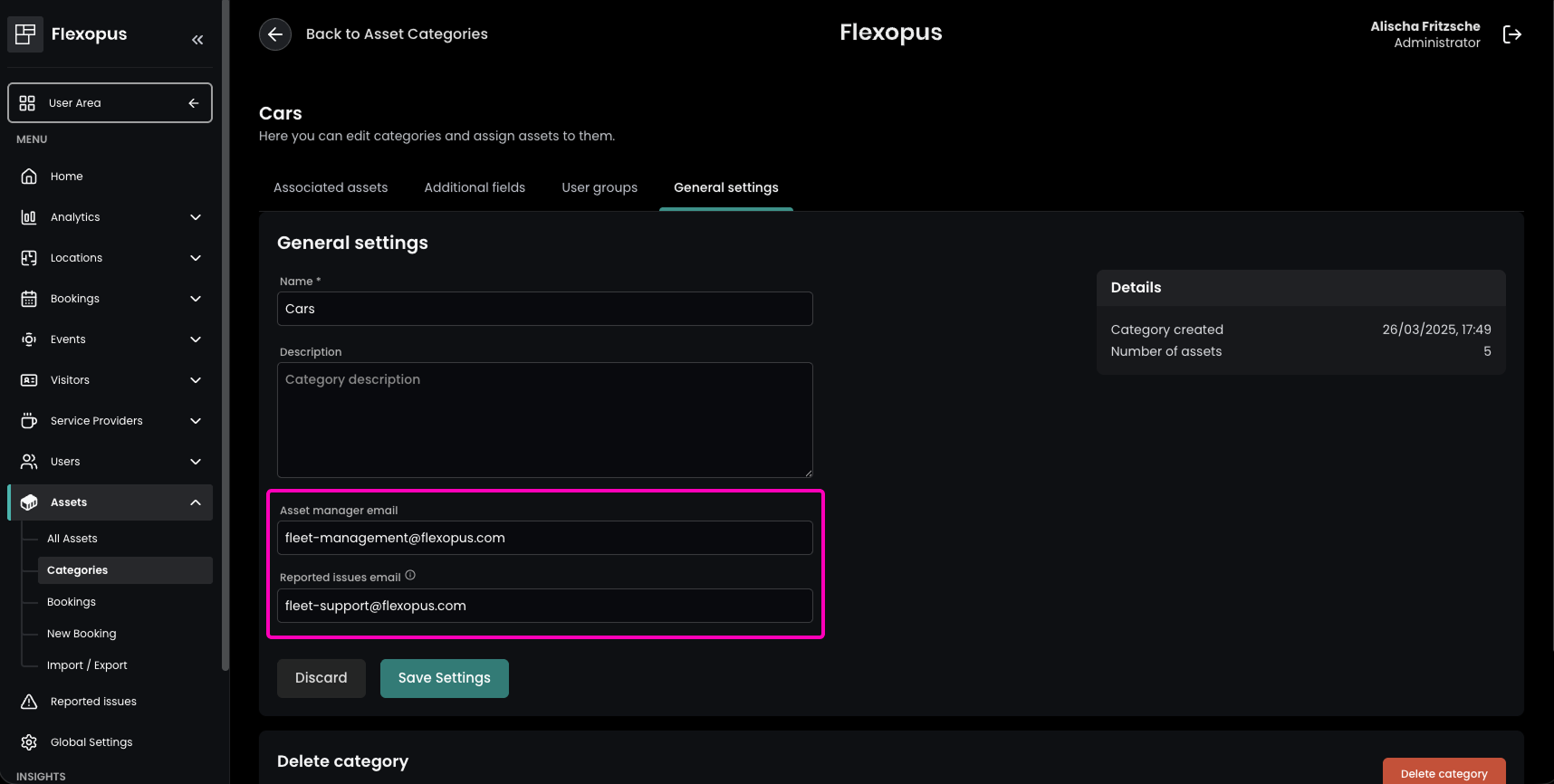Open All Assets in the sidebar
Image resolution: width=1554 pixels, height=784 pixels.
pos(72,539)
